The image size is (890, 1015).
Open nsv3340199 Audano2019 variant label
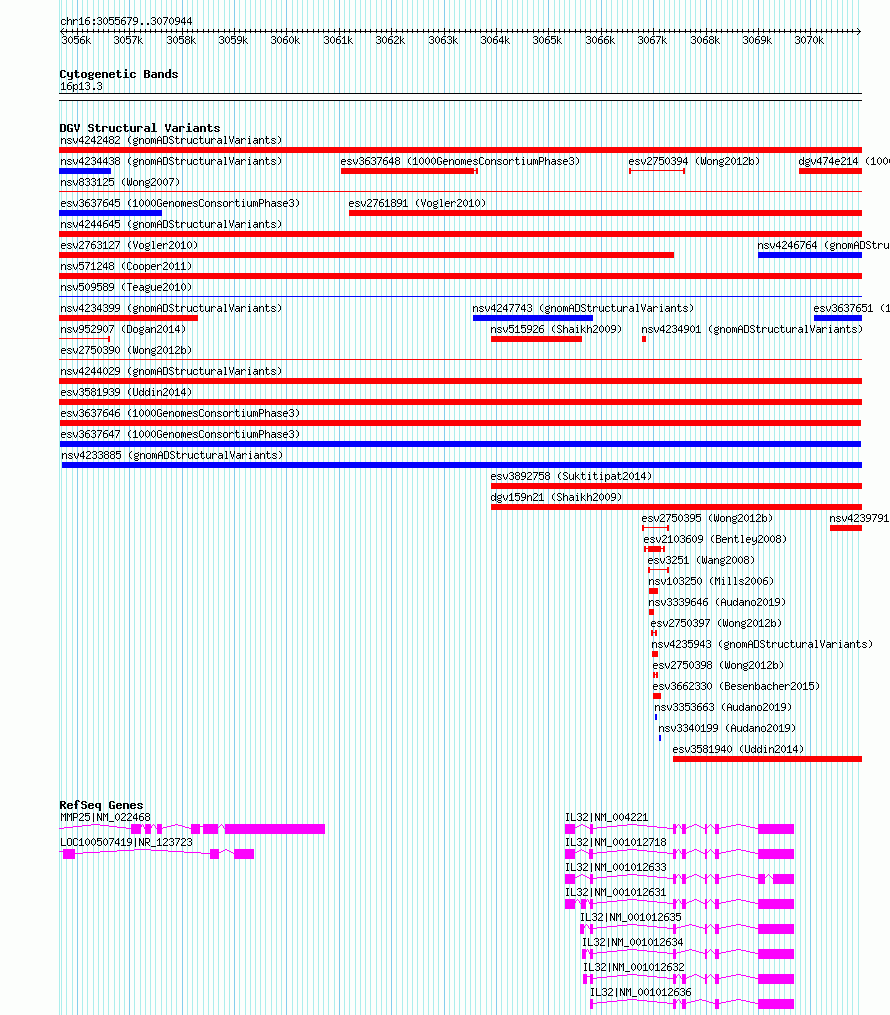(x=727, y=728)
